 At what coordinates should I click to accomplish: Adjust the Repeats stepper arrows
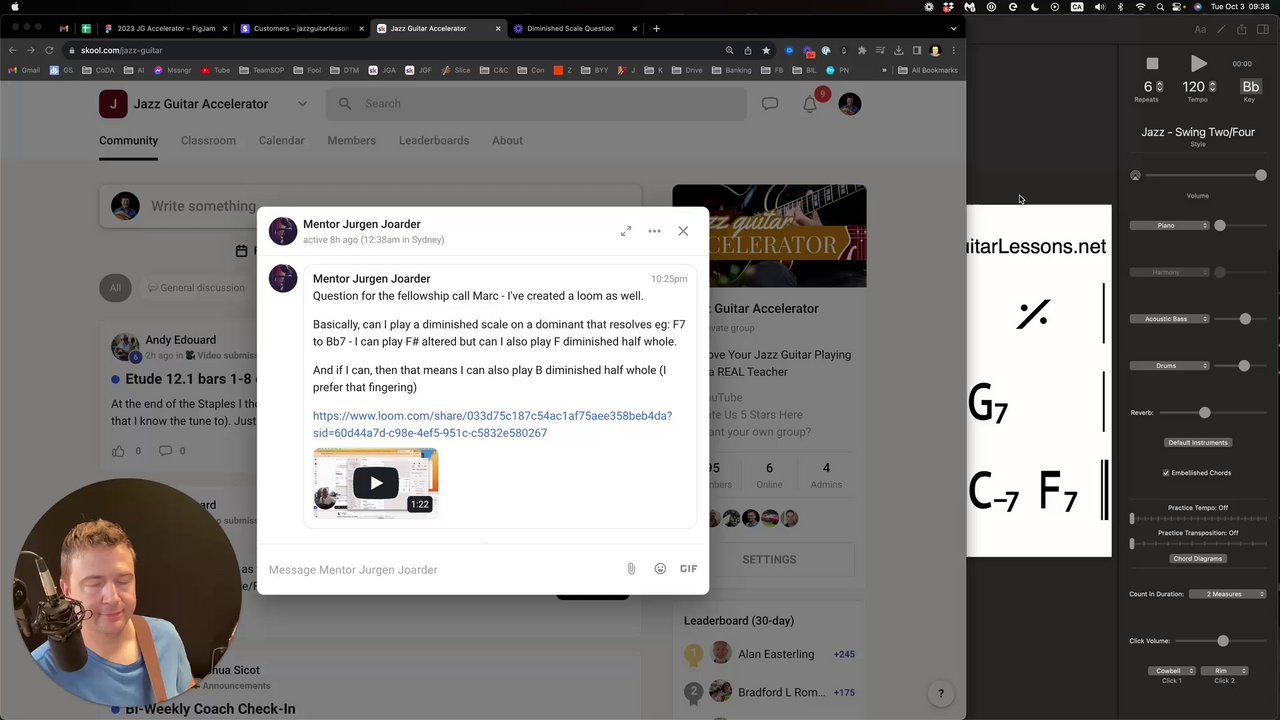click(x=1160, y=87)
